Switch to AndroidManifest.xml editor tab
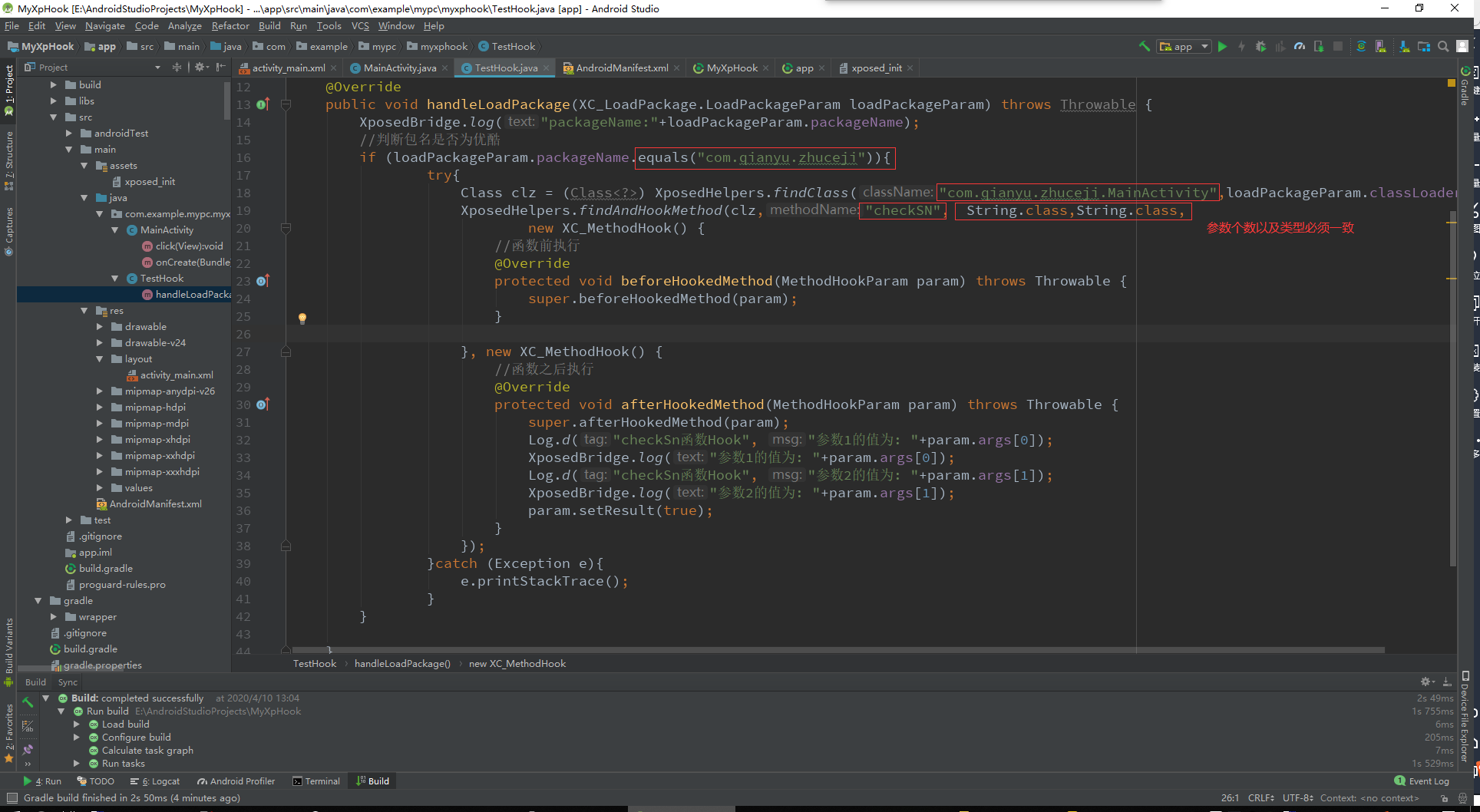This screenshot has width=1480, height=812. (622, 68)
